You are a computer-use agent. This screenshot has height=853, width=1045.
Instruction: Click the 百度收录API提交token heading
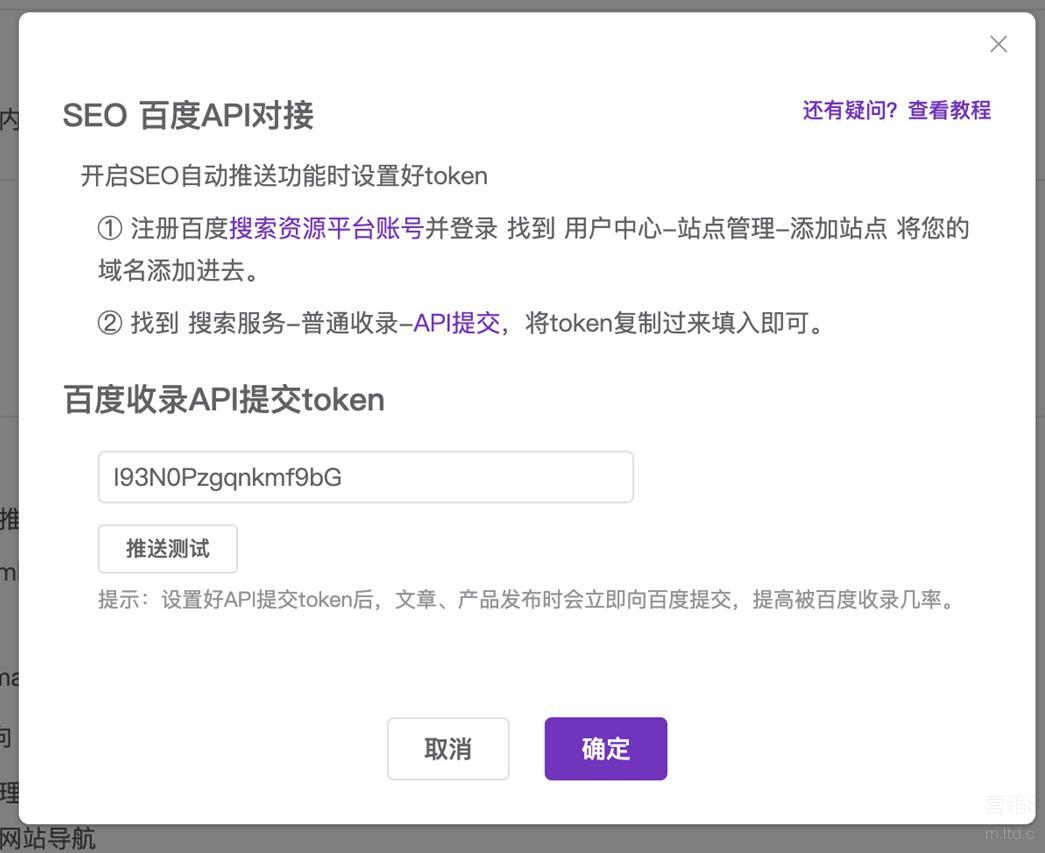click(224, 400)
